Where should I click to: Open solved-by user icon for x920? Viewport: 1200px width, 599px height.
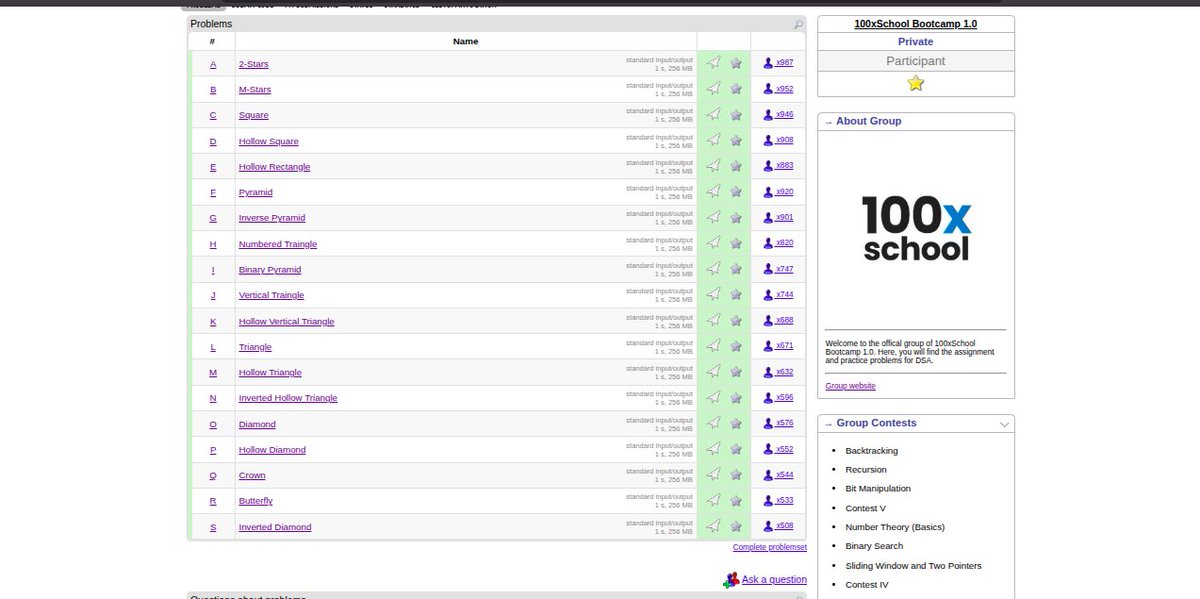[768, 192]
